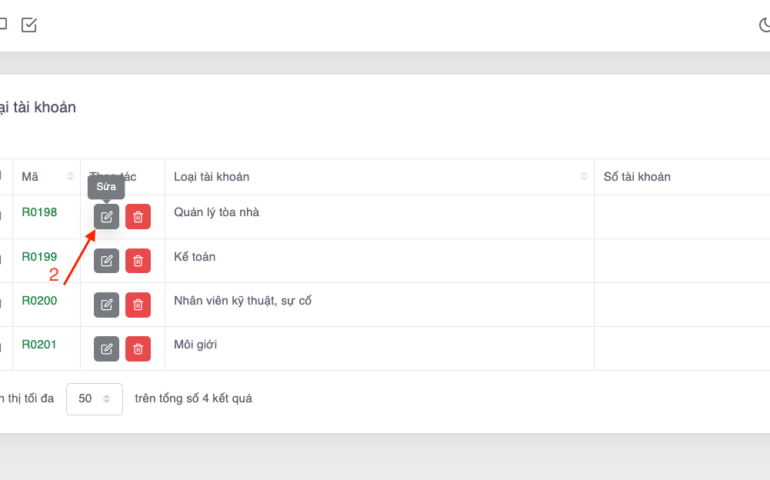
Task: Click the red trash icon for R0199
Action: (138, 261)
